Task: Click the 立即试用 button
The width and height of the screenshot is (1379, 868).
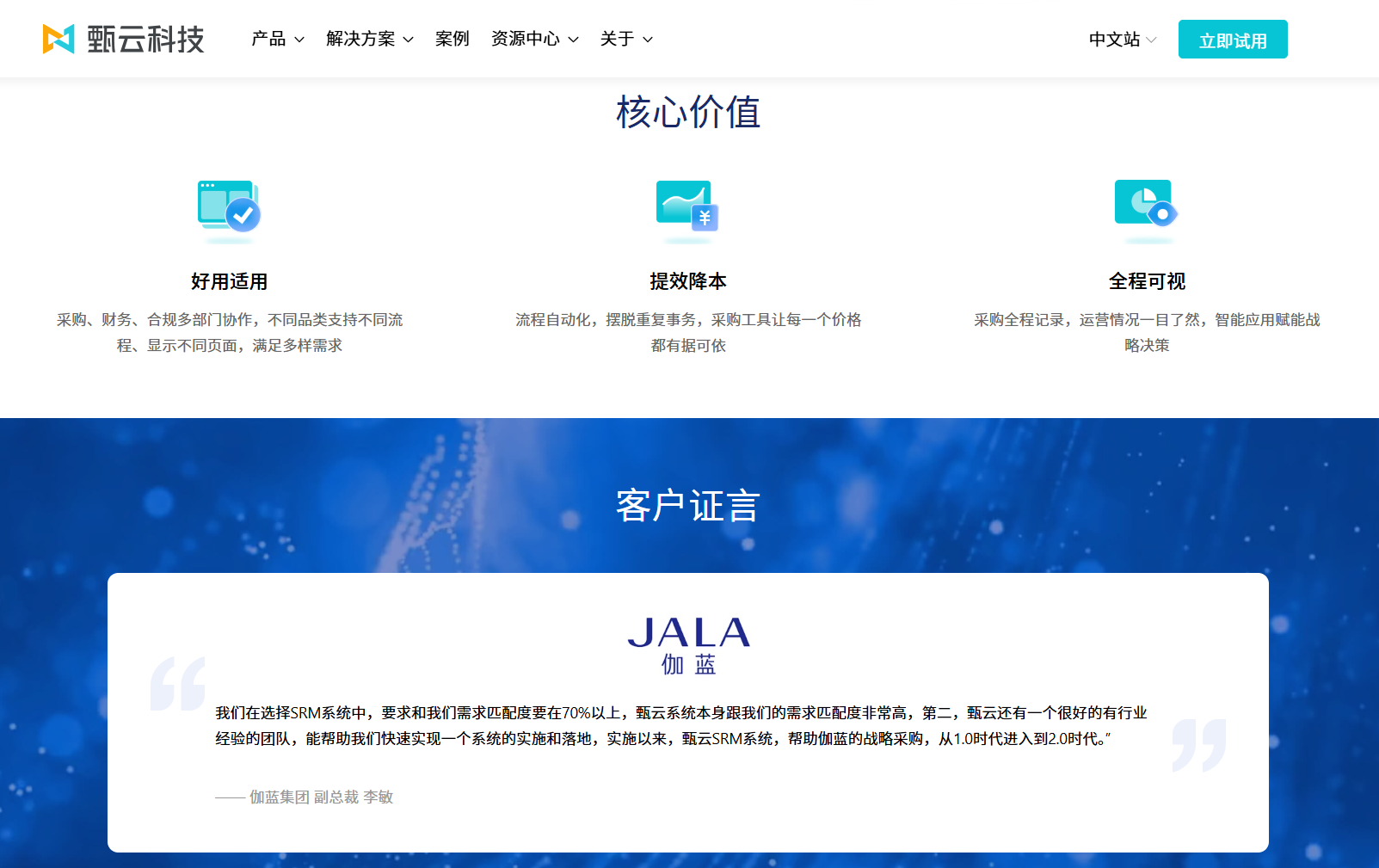Action: (1233, 40)
